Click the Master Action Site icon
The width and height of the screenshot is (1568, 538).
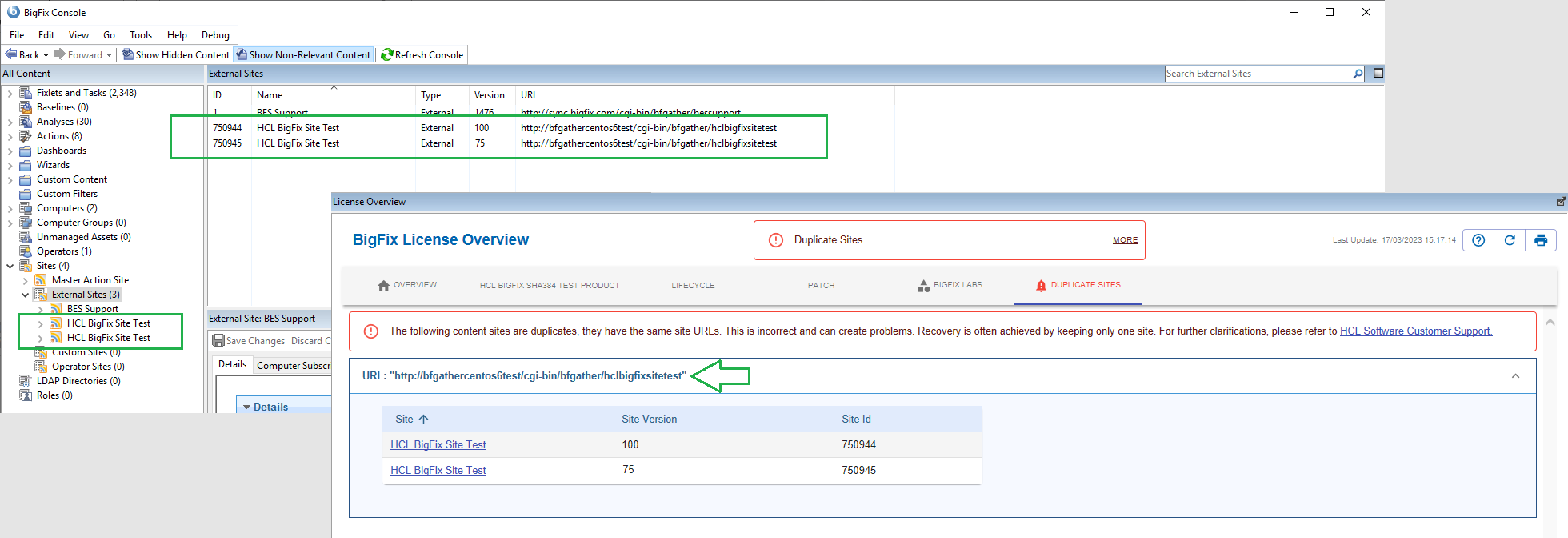pos(41,280)
